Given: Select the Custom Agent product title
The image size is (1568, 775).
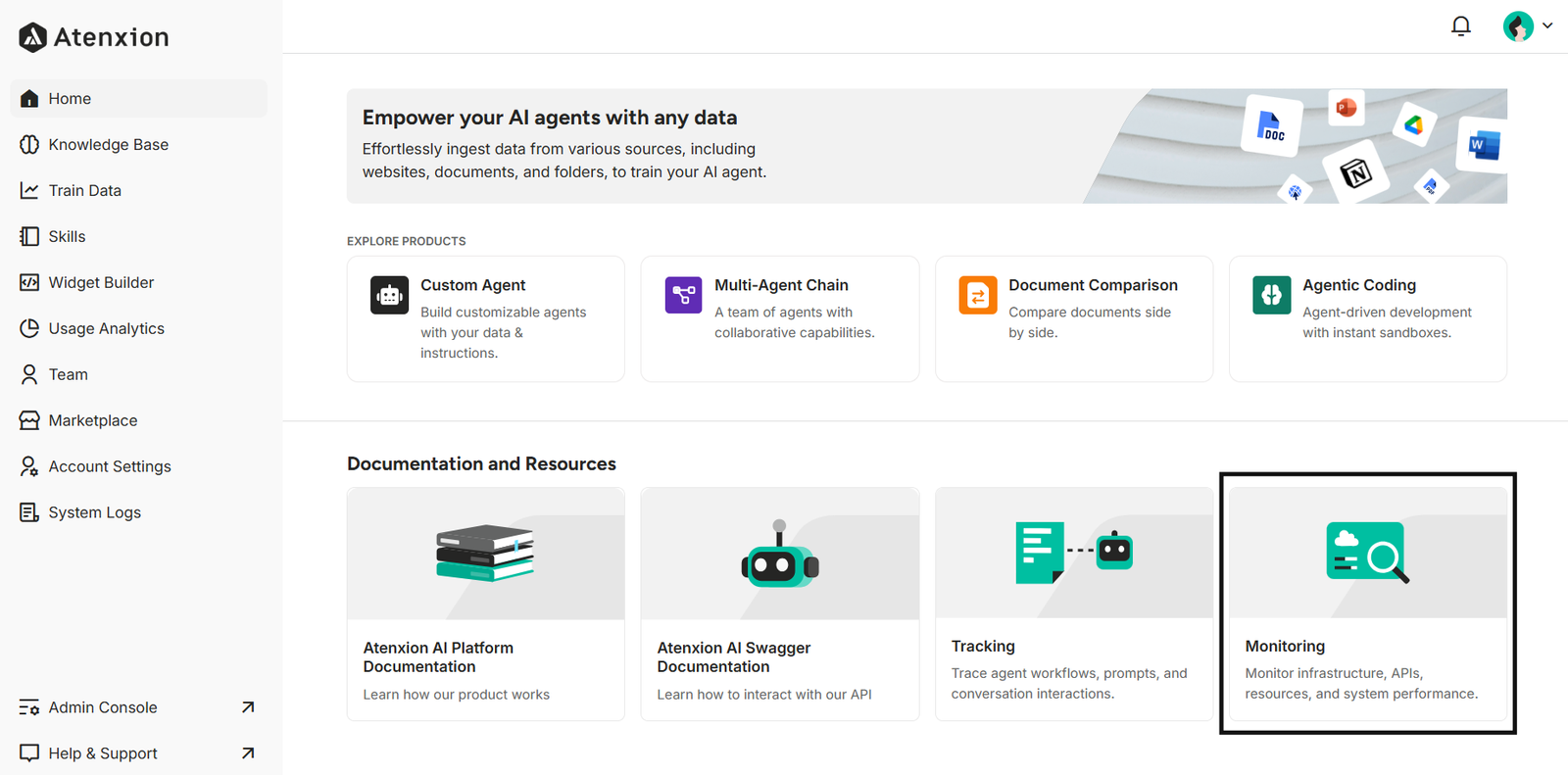Looking at the screenshot, I should pyautogui.click(x=473, y=285).
